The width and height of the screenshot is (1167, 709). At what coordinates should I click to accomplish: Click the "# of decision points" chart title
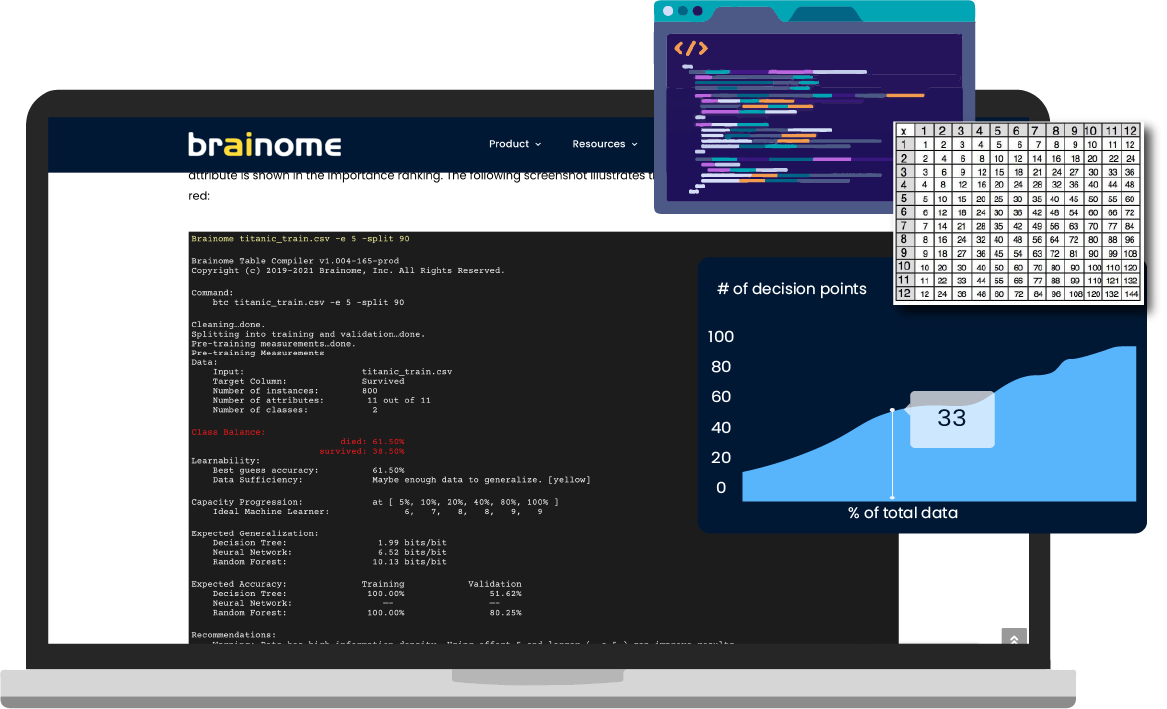click(x=791, y=289)
